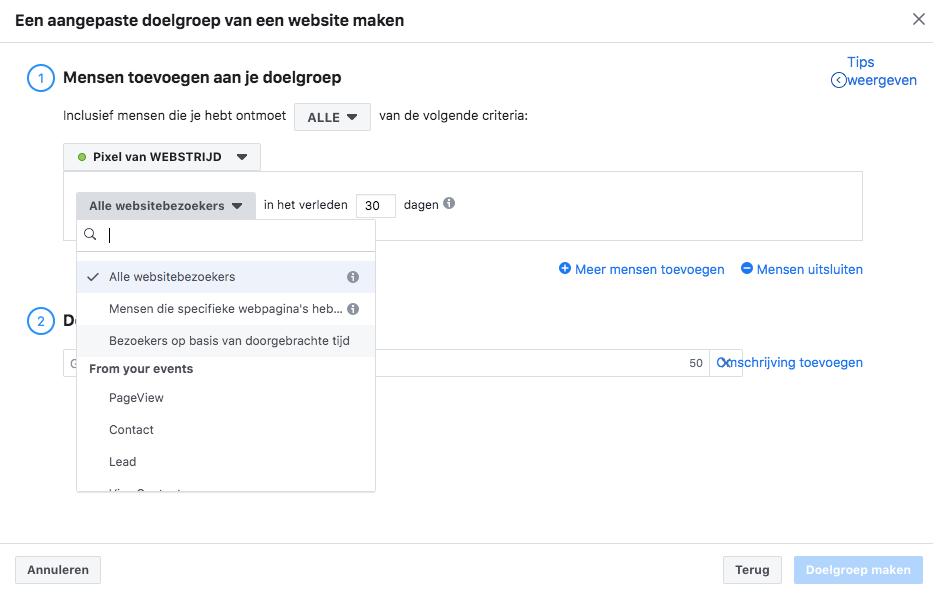Viewport: 933px width, 592px height.
Task: Expand the Pixel van WEBSTRIJD dropdown
Action: click(x=162, y=157)
